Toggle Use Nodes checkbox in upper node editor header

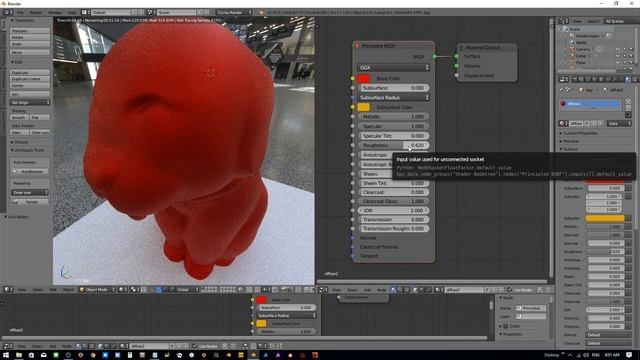[x=509, y=290]
